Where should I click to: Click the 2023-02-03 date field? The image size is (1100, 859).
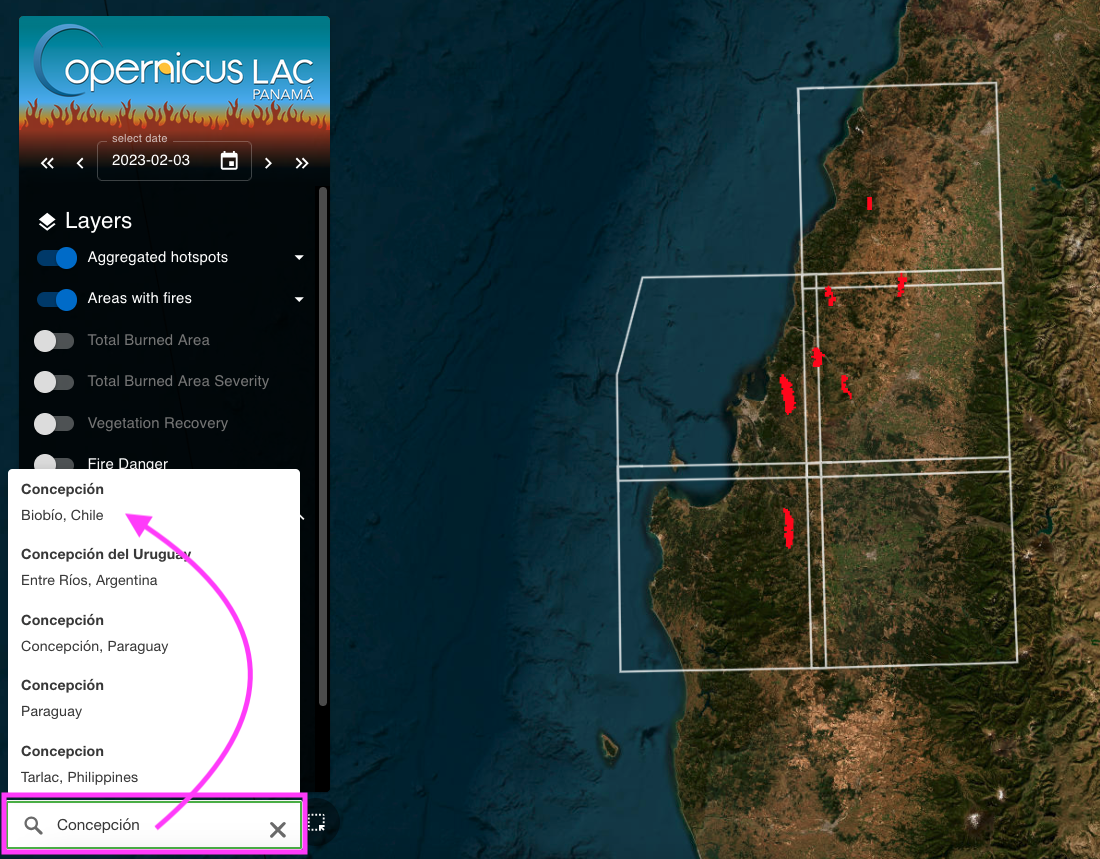tap(155, 161)
